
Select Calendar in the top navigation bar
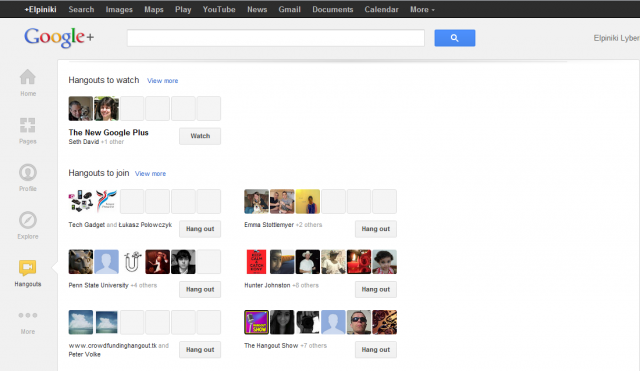click(381, 9)
